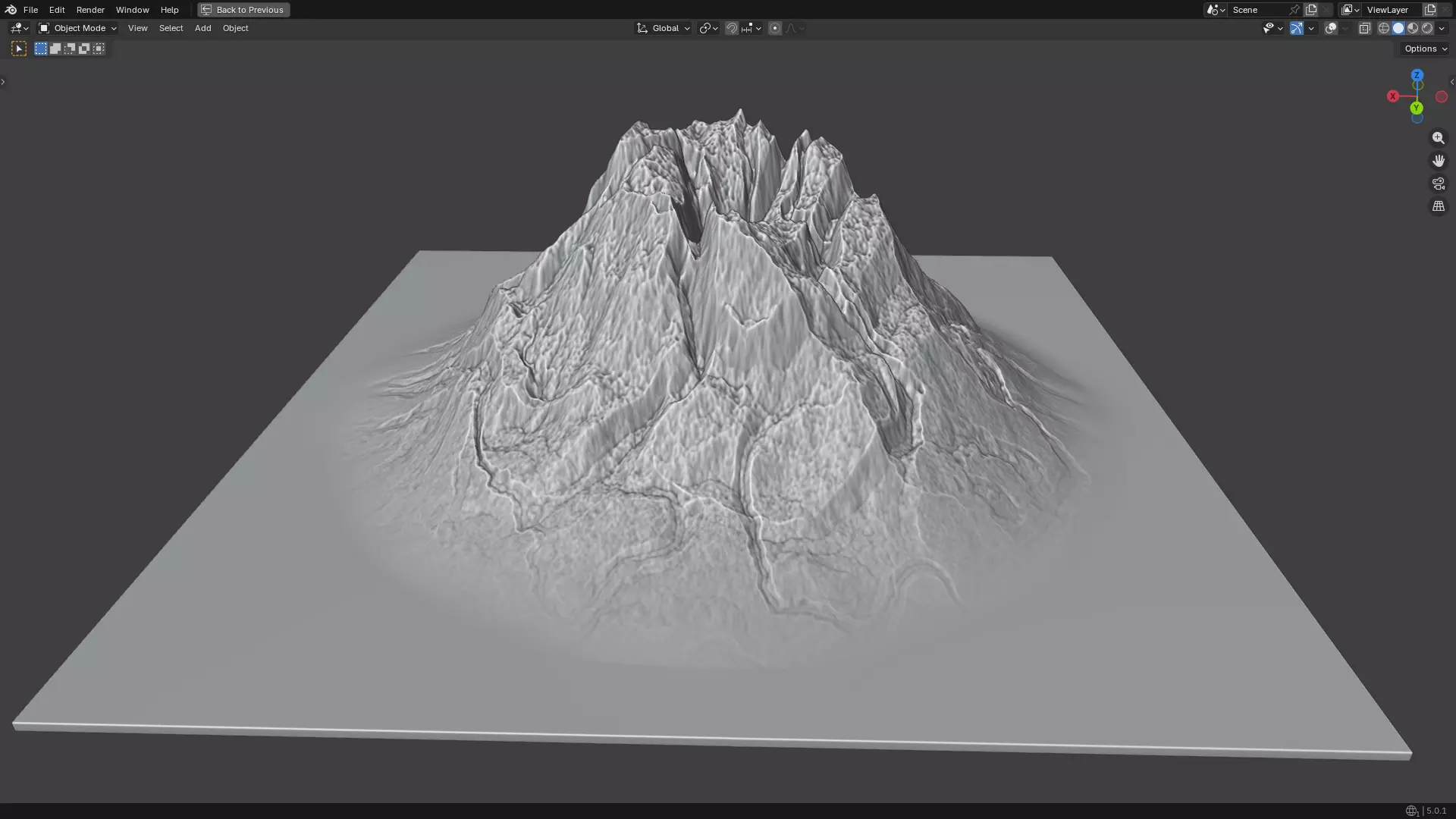Expand the Options dropdown
Viewport: 1456px width, 819px height.
point(1425,49)
